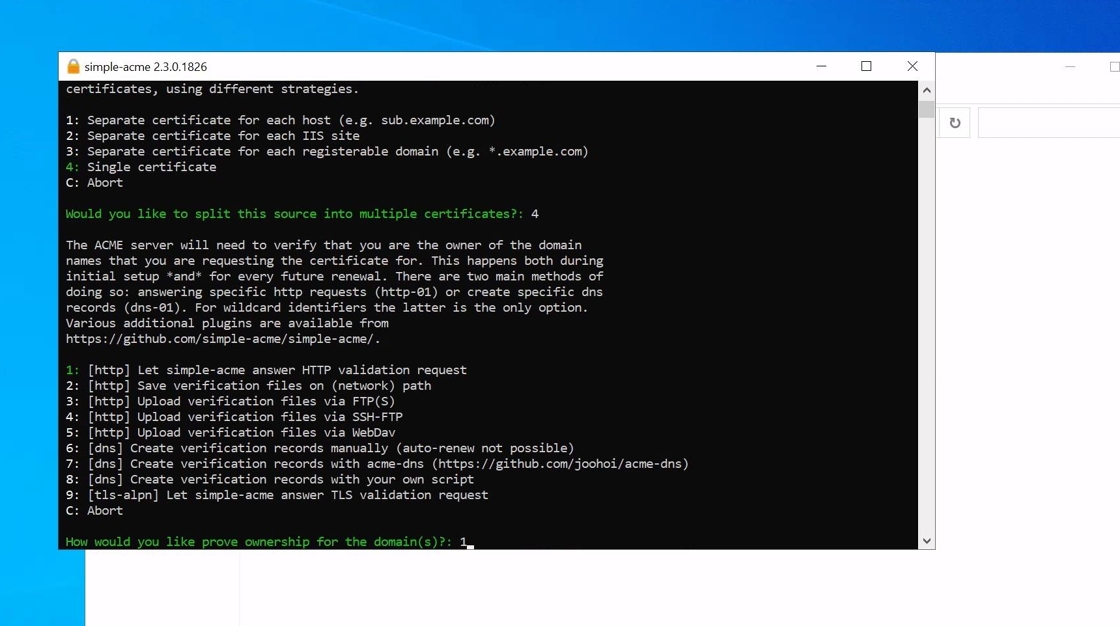Click the joohoi/acme-dns GitHub URL
Screen dimensions: 1120x626
point(559,464)
